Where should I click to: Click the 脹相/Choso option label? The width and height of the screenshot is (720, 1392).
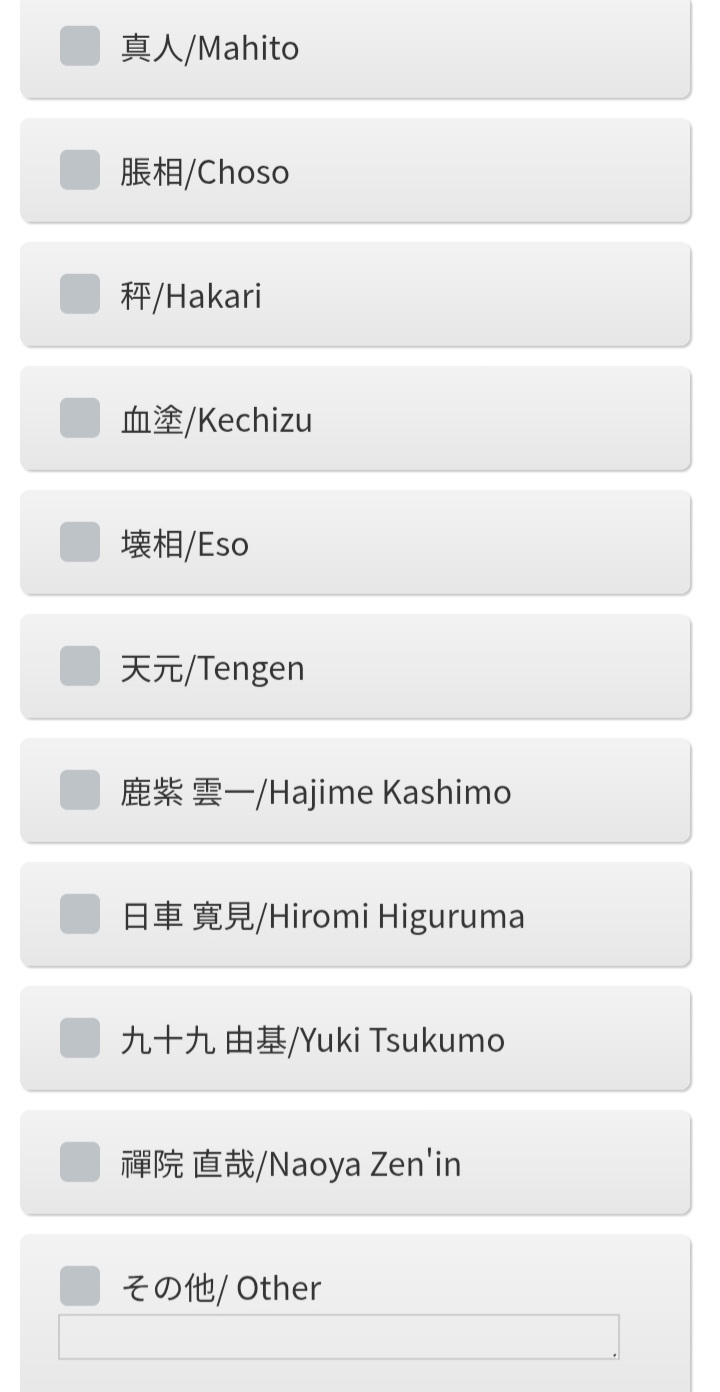[x=204, y=172]
